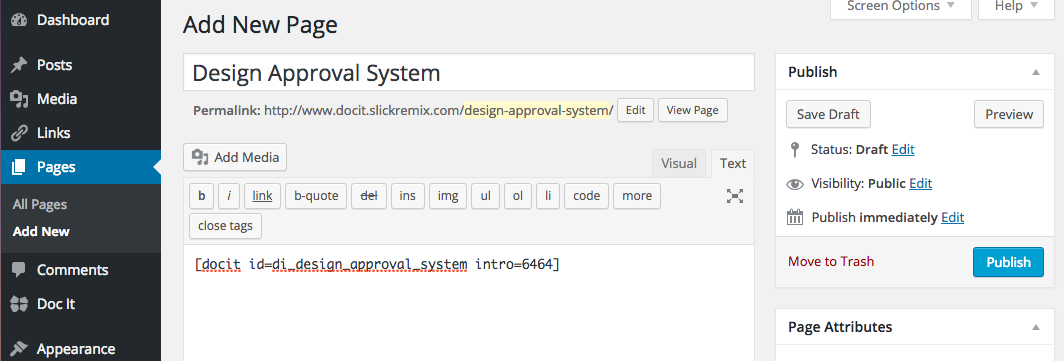This screenshot has width=1064, height=361.
Task: Click the Preview button
Action: (1009, 114)
